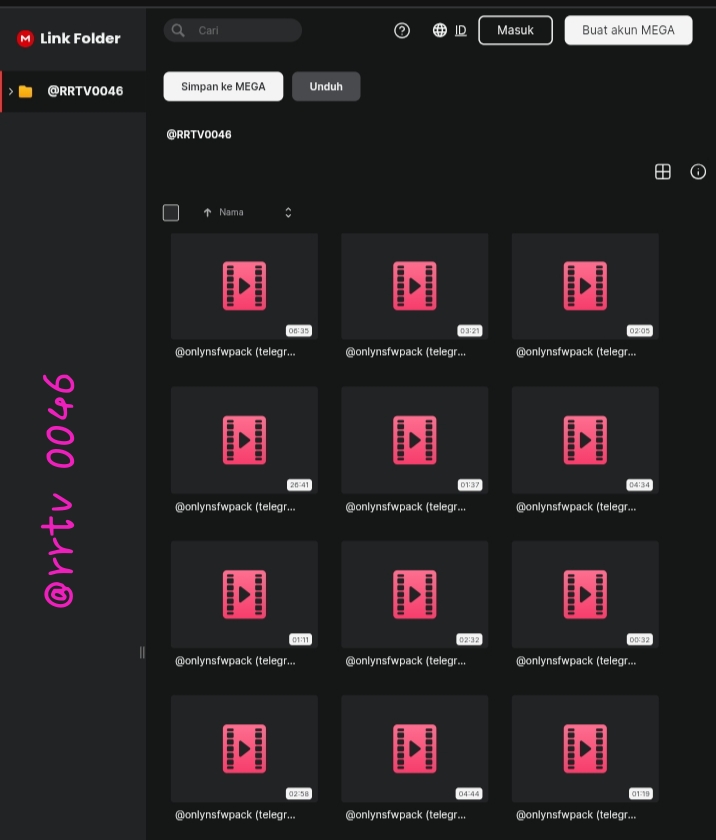Click the video icon with duration 02:05
Viewport: 716px width, 840px height.
coord(585,286)
